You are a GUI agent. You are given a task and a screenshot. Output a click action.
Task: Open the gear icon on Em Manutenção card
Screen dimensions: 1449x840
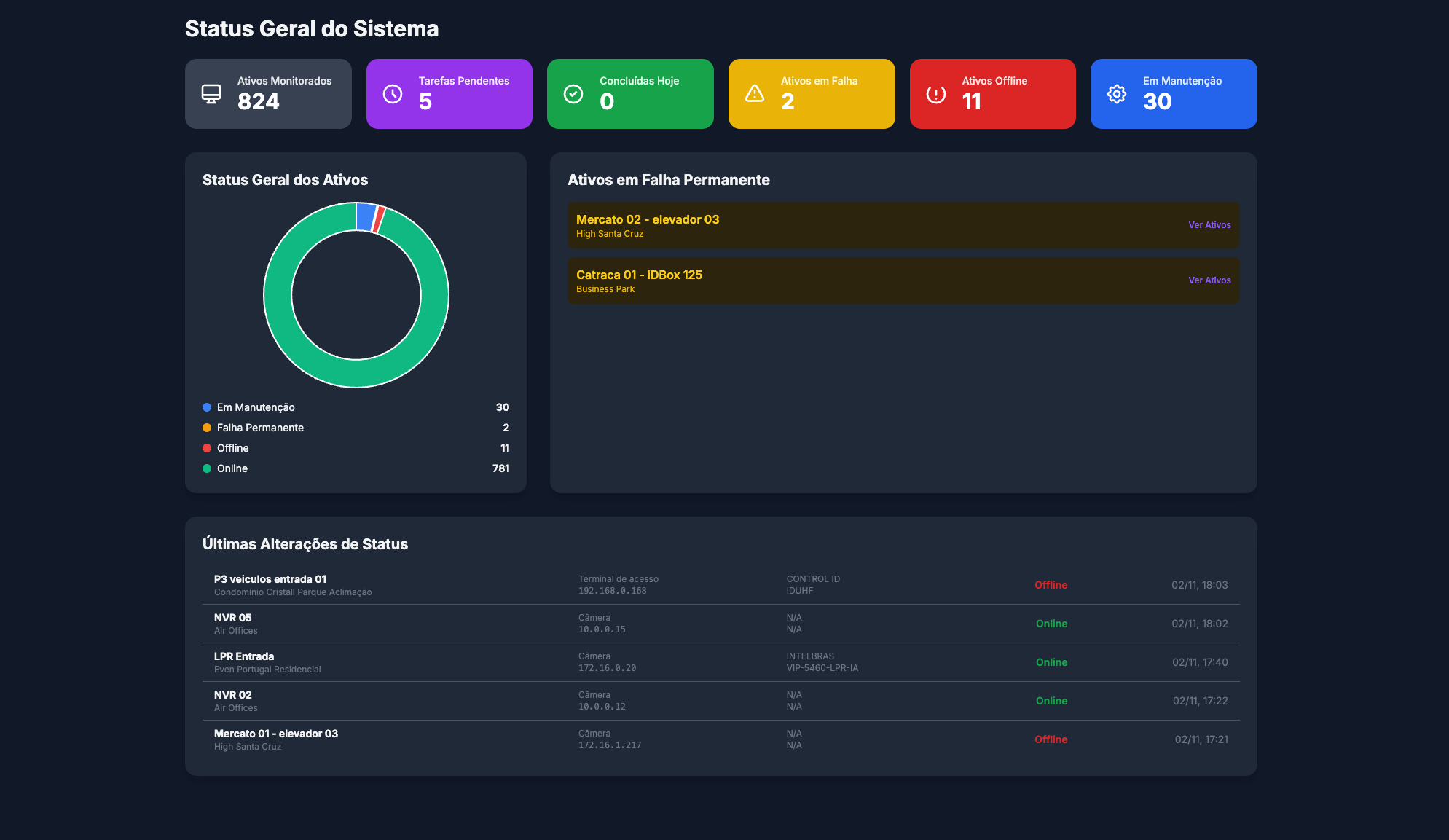(1115, 93)
